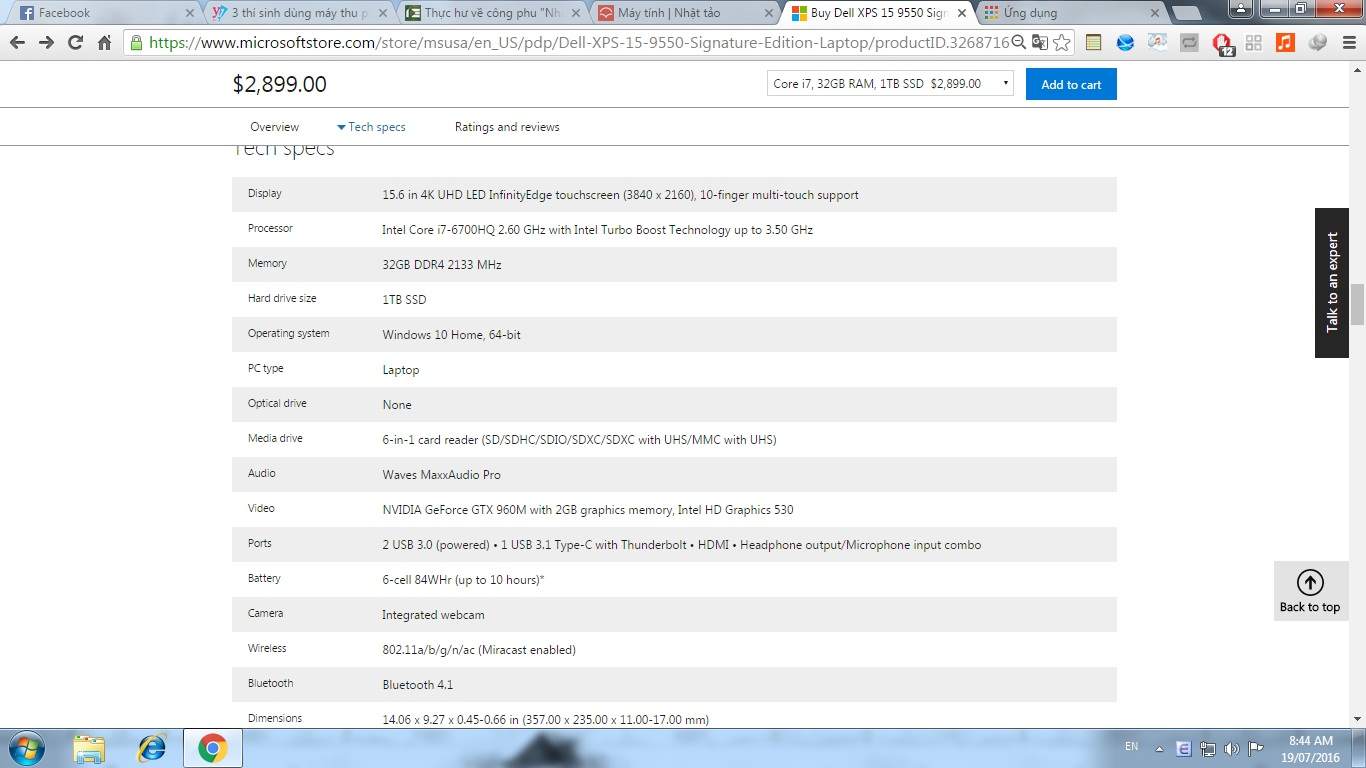Image resolution: width=1366 pixels, height=768 pixels.
Task: Switch to the '3 thí sinh dùng máy thu' tab
Action: pos(295,14)
